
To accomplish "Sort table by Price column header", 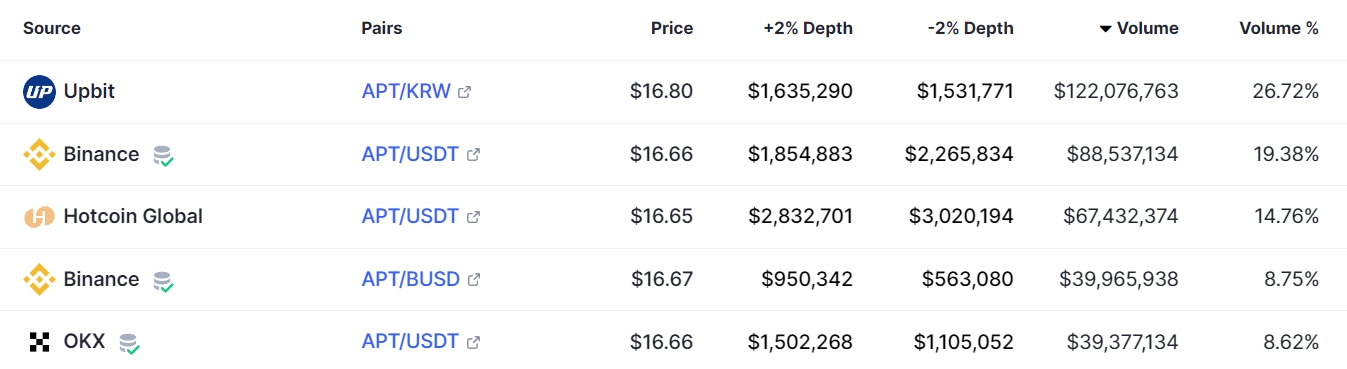I will point(672,28).
